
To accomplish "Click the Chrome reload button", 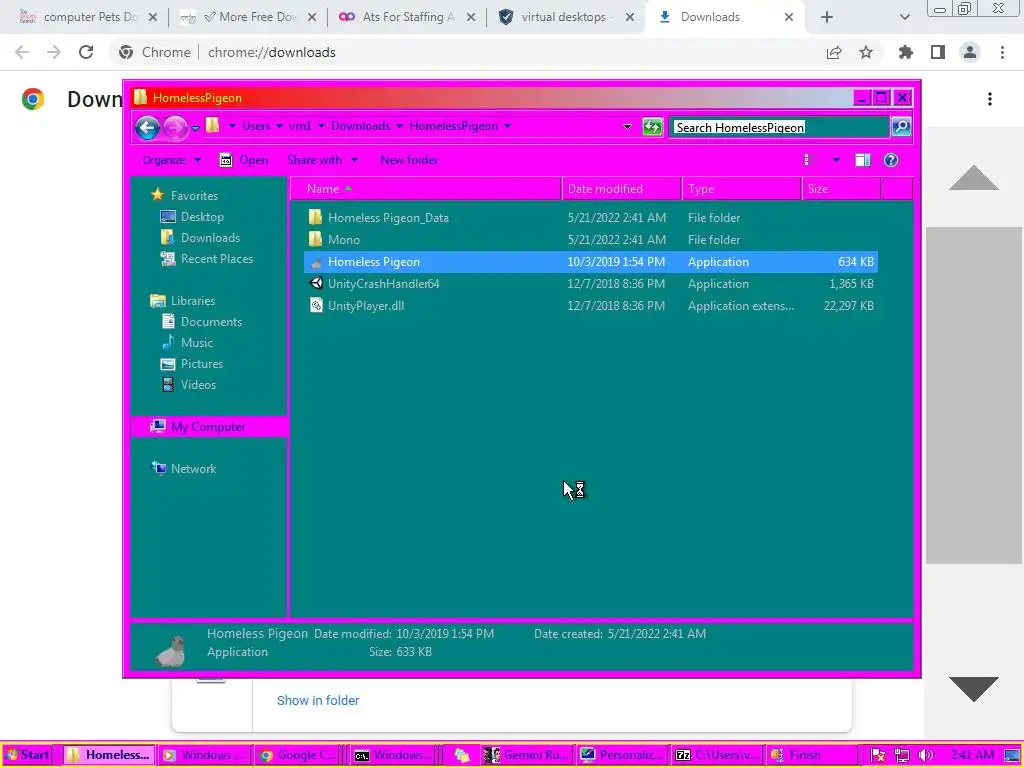I will [86, 52].
